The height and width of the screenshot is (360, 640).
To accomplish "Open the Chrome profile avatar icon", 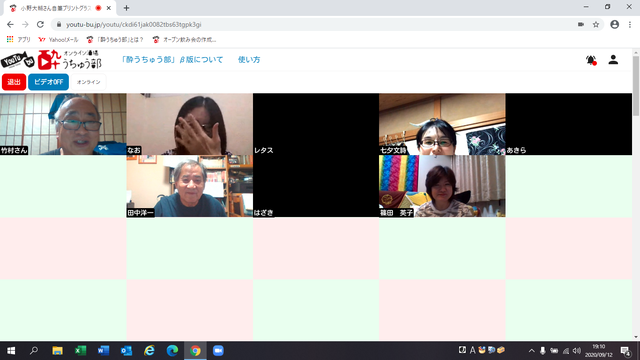I will click(614, 24).
